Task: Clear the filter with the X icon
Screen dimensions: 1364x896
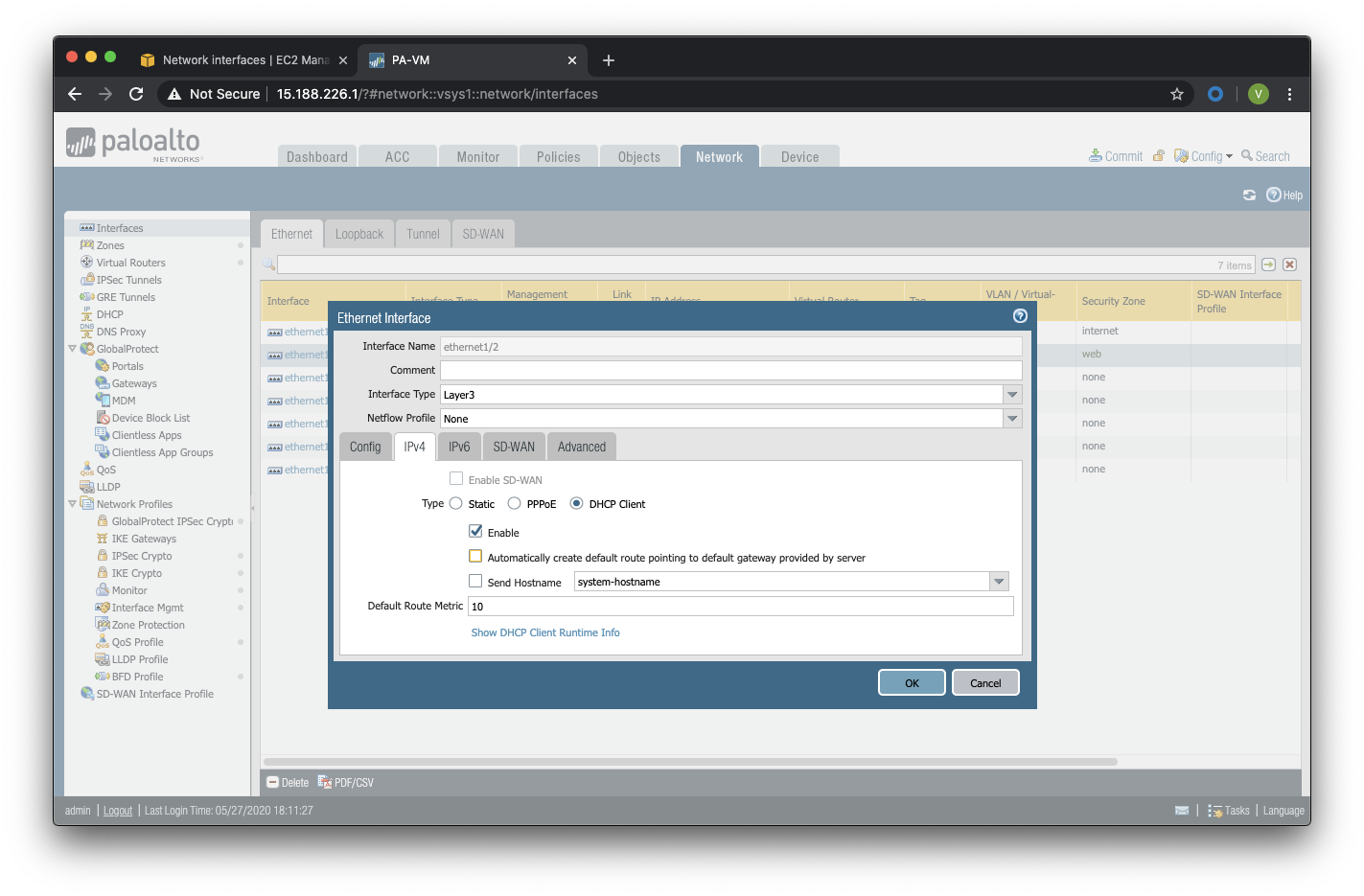Action: (1289, 264)
